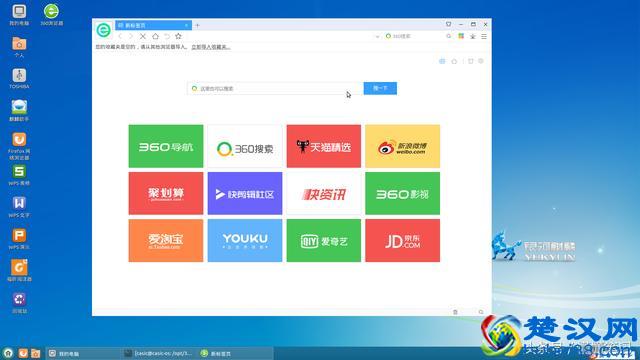640x360 pixels.
Task: Open the 360影视 video tile
Action: [402, 193]
